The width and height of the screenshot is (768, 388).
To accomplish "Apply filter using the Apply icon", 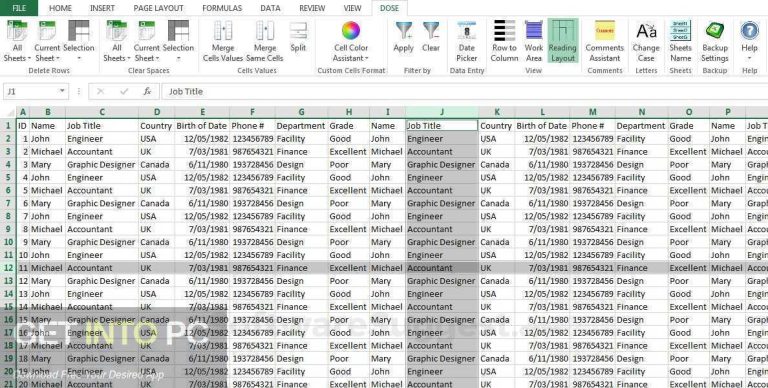I will click(404, 30).
